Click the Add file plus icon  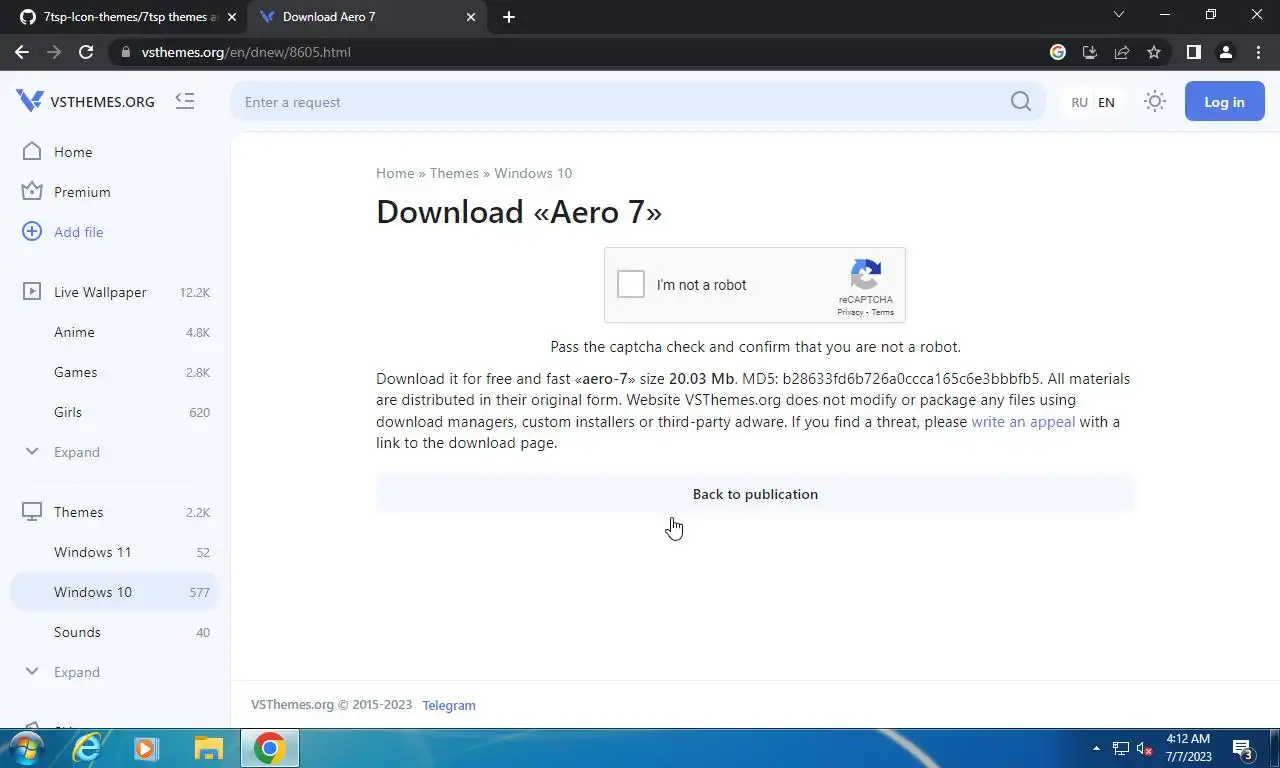pos(32,231)
